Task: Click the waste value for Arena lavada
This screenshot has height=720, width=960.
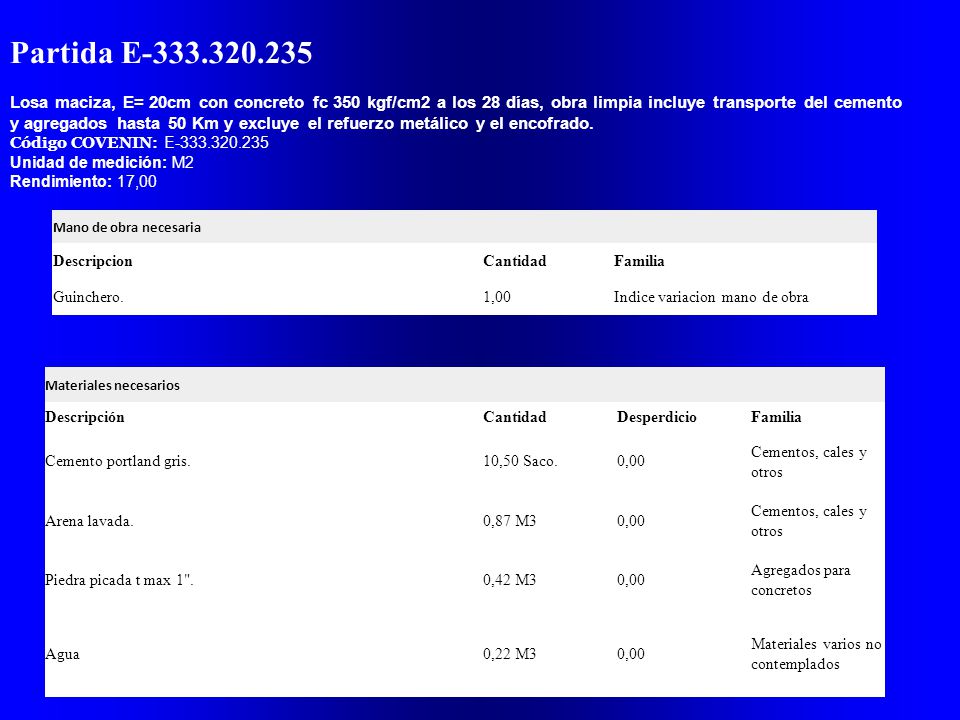Action: click(x=631, y=521)
